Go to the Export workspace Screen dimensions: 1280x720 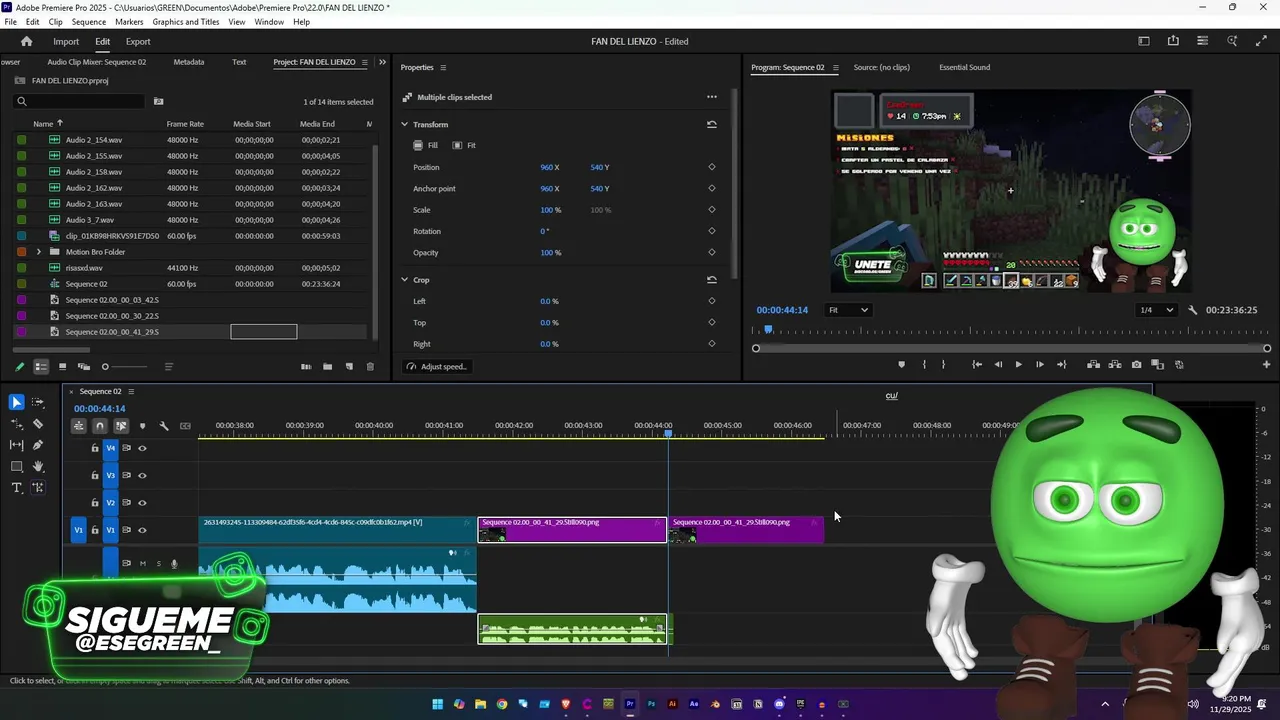click(x=138, y=42)
